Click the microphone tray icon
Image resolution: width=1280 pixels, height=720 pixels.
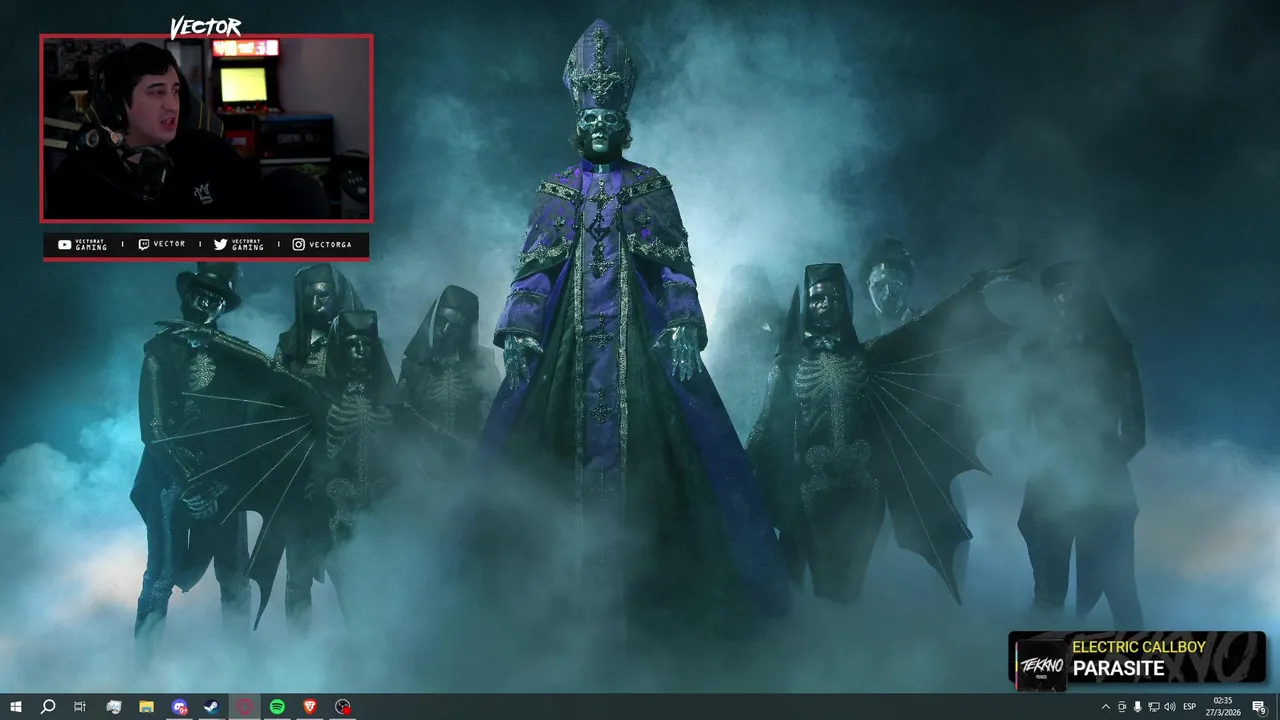click(1137, 707)
